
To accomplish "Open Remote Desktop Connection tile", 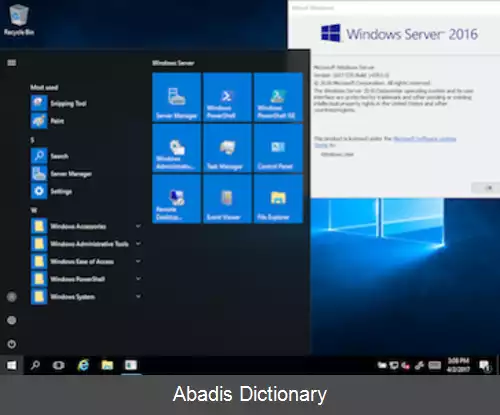I will click(177, 199).
